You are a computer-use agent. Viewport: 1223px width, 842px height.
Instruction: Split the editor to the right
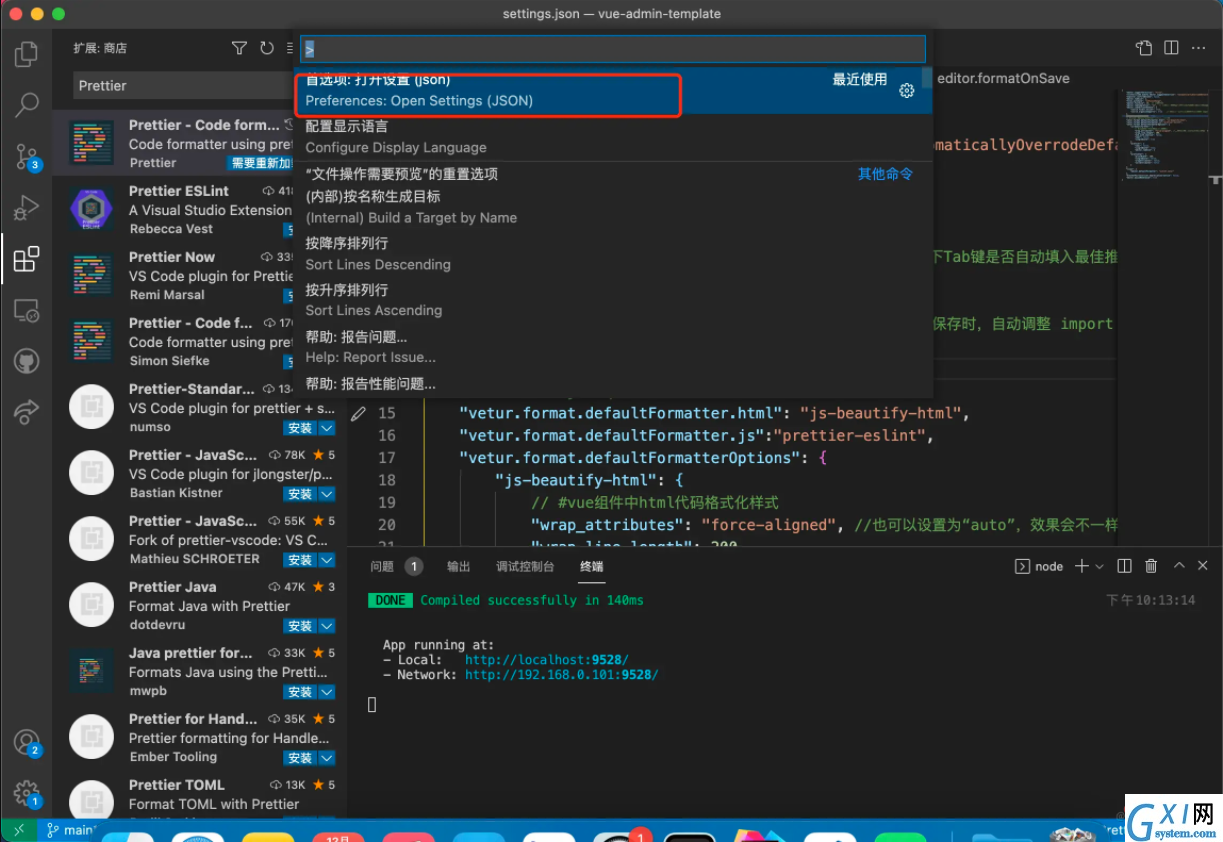pos(1171,48)
